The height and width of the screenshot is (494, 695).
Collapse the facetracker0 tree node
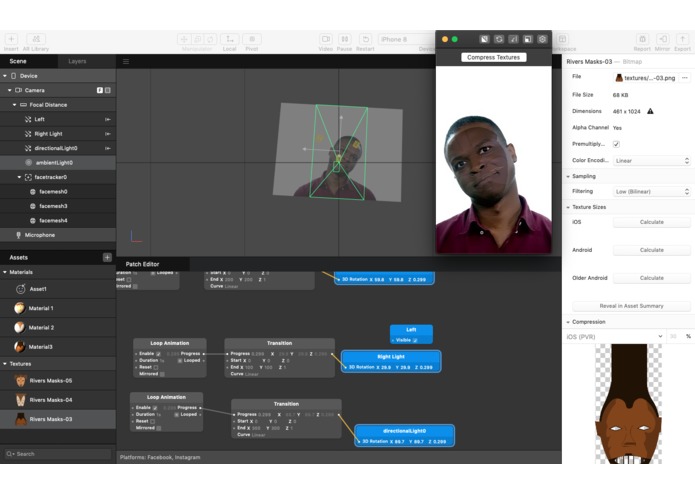pos(19,177)
